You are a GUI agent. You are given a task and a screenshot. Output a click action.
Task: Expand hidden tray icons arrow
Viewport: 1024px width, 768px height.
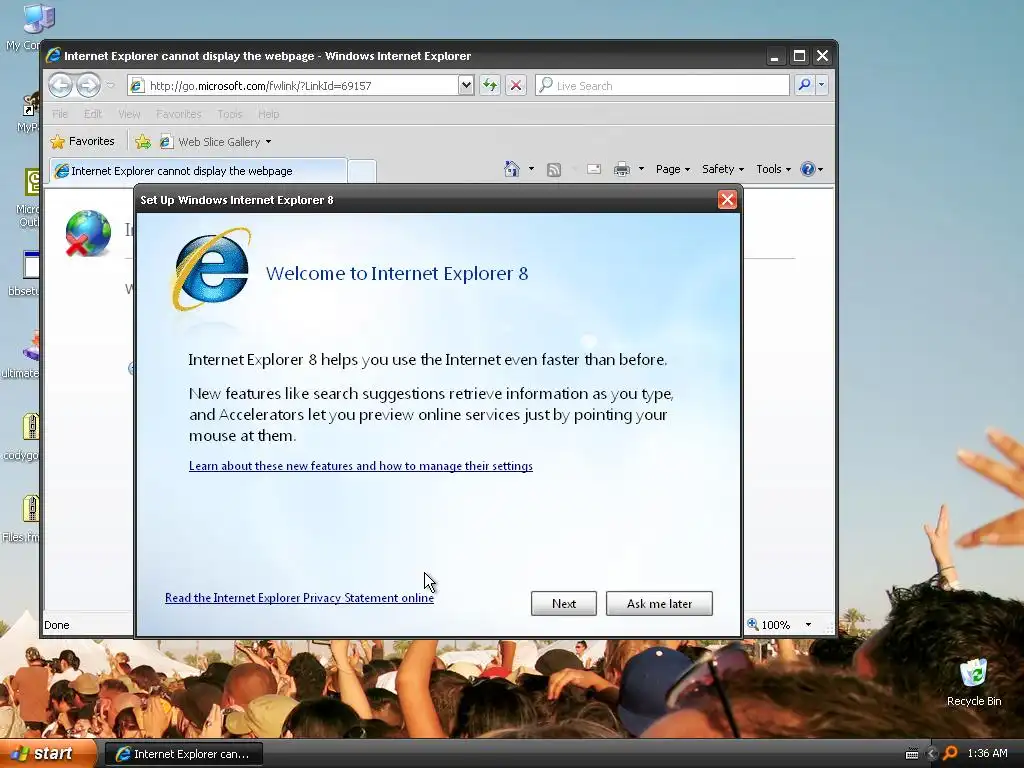(x=931, y=754)
